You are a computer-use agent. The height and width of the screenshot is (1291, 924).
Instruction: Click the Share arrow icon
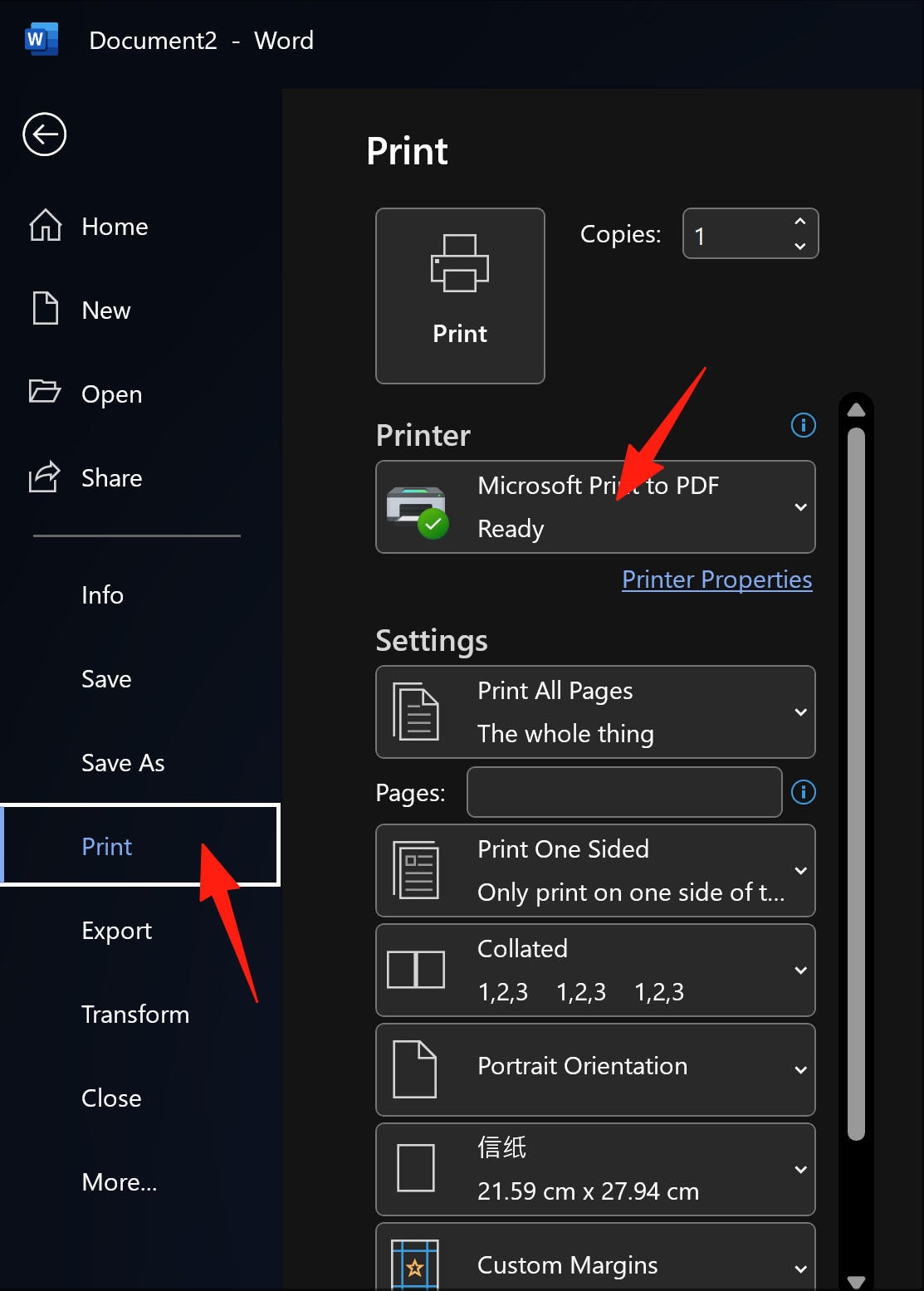point(45,476)
